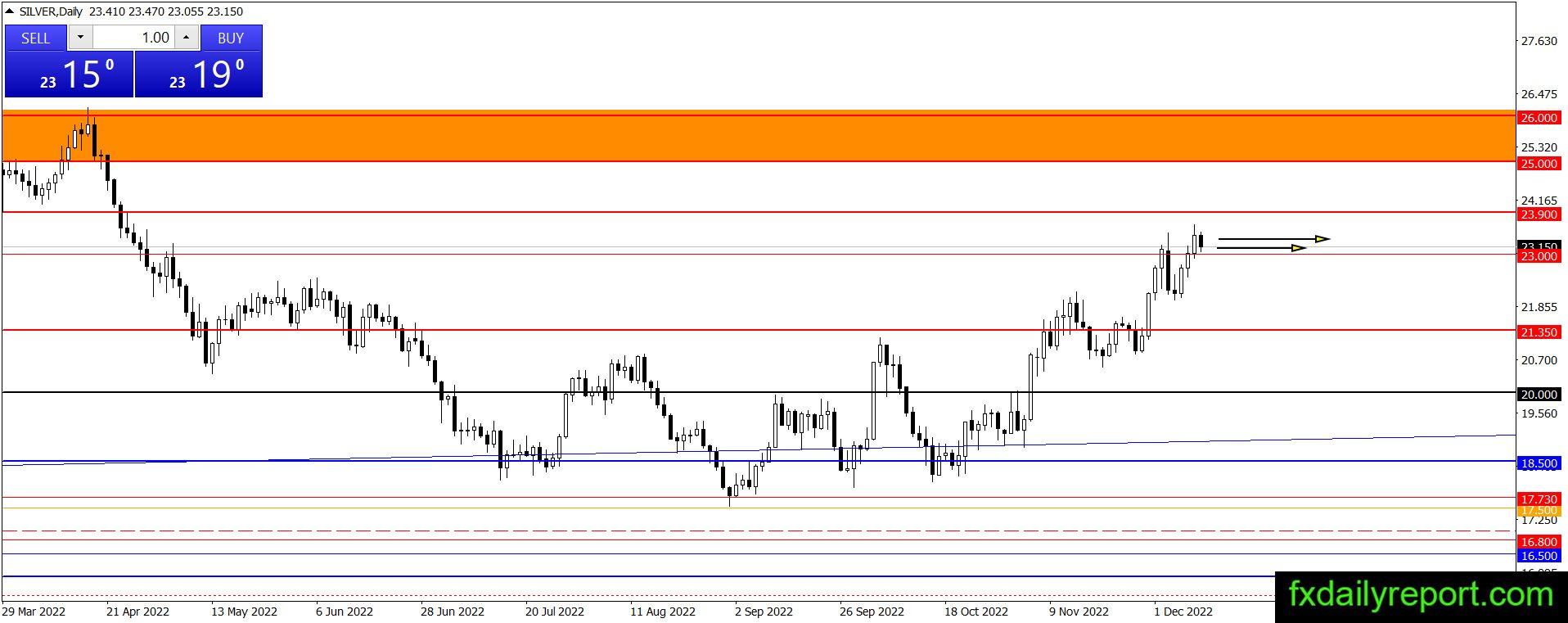
Task: Click the blue 18.500 support label
Action: click(1539, 463)
